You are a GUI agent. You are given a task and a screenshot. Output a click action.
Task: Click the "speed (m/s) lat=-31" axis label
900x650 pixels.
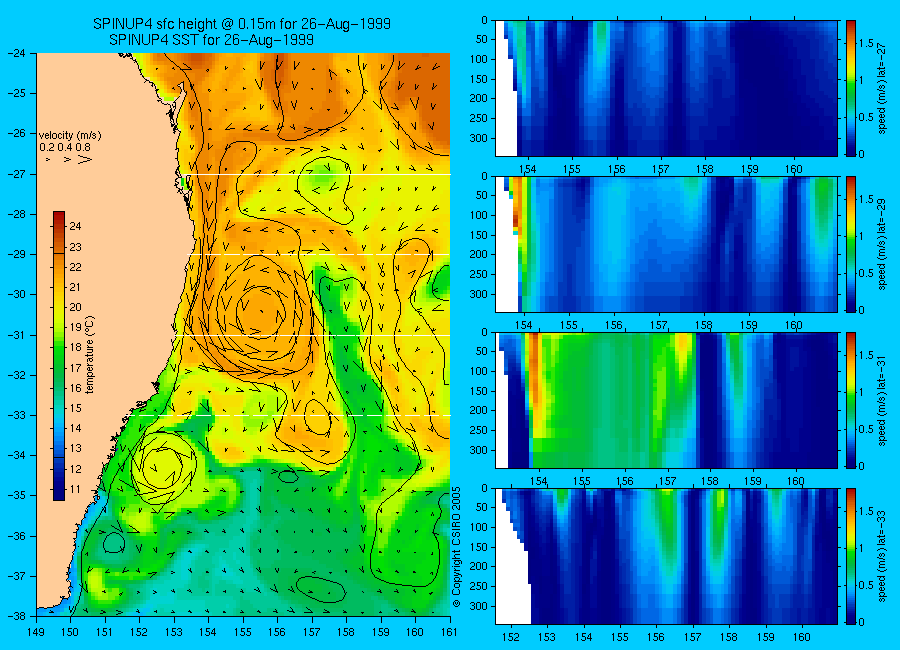pyautogui.click(x=883, y=400)
